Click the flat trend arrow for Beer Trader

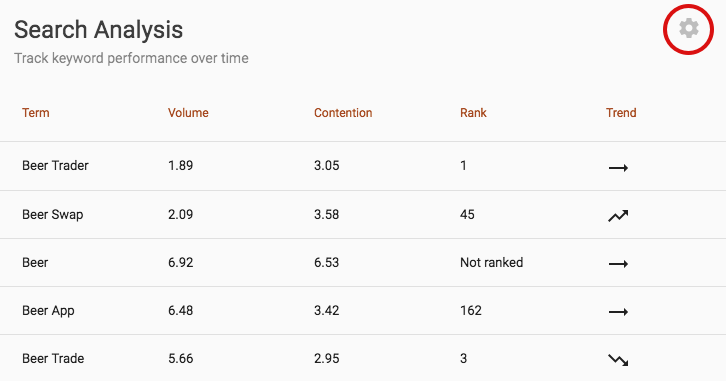[618, 168]
